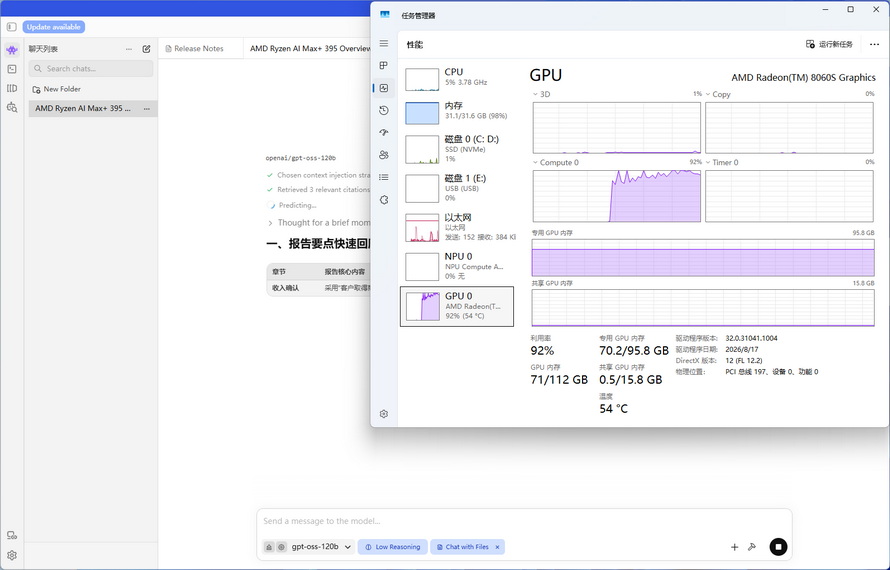Open the downloads icon above LM Studio settings
The height and width of the screenshot is (570, 890).
[x=12, y=535]
